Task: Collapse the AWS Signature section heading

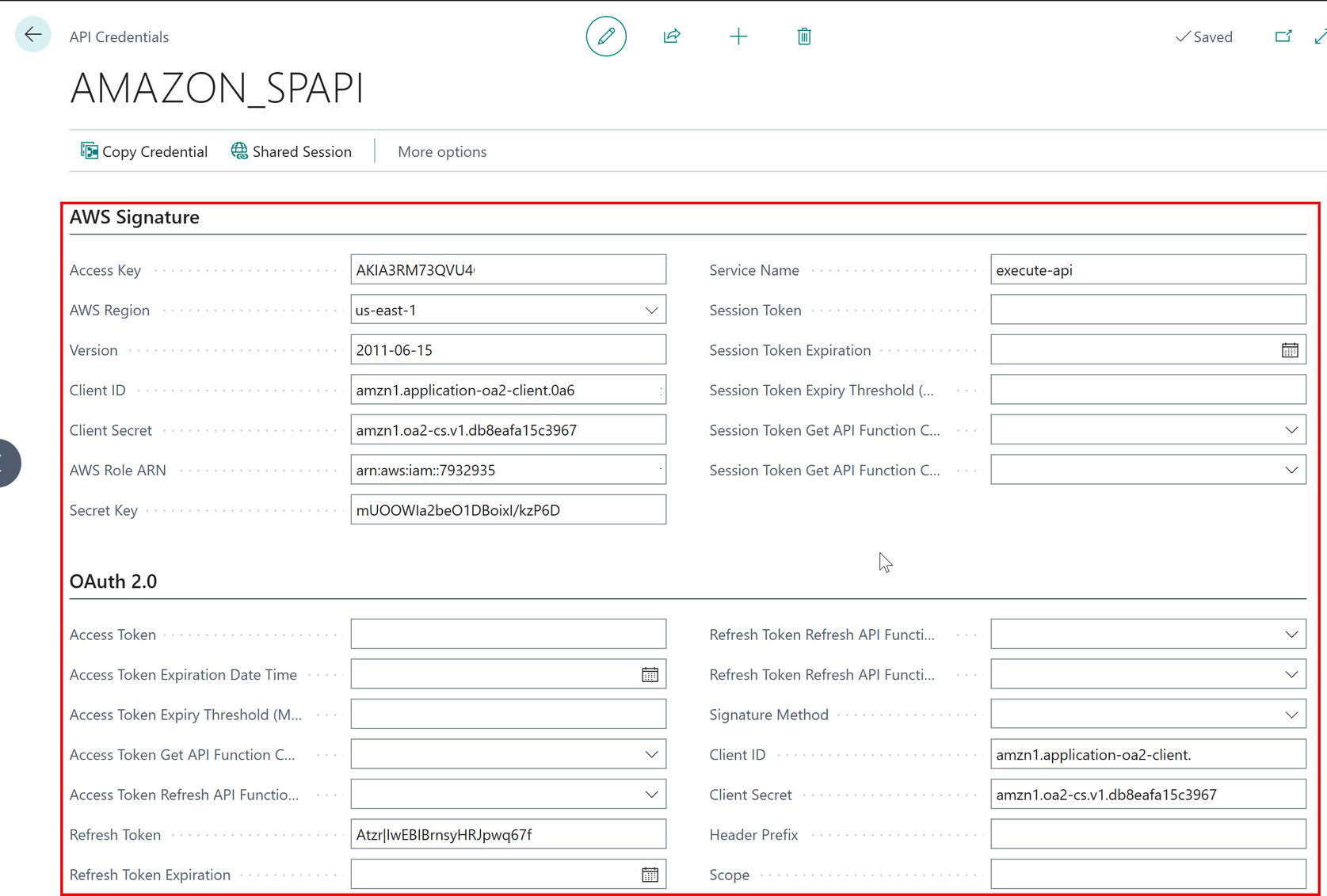Action: (135, 217)
